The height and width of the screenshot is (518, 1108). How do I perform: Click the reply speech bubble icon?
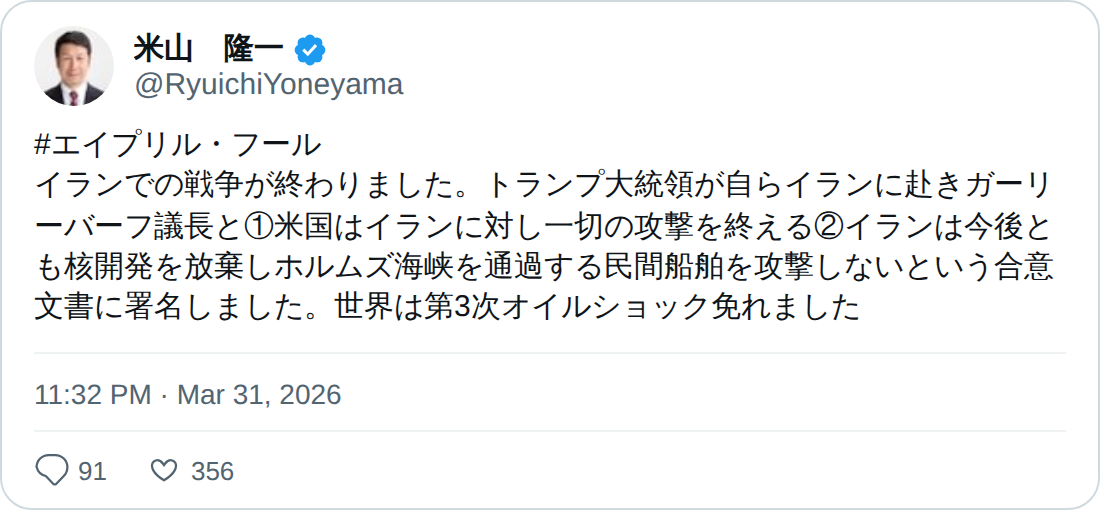(x=51, y=470)
